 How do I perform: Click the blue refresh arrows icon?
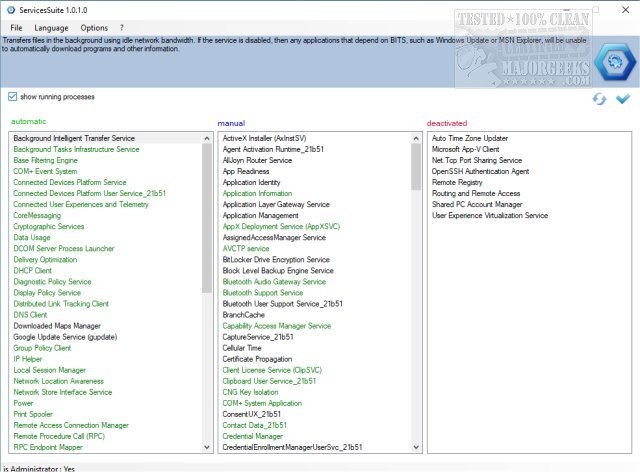(599, 99)
